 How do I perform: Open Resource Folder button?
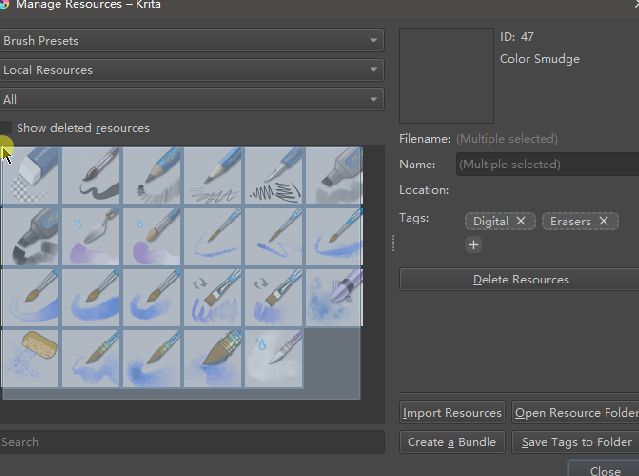coord(575,412)
